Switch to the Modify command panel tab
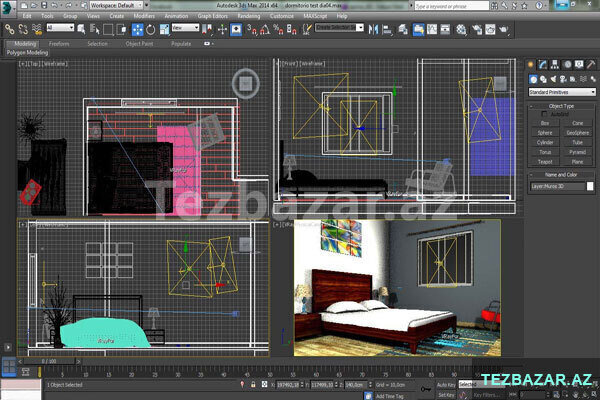 click(543, 65)
